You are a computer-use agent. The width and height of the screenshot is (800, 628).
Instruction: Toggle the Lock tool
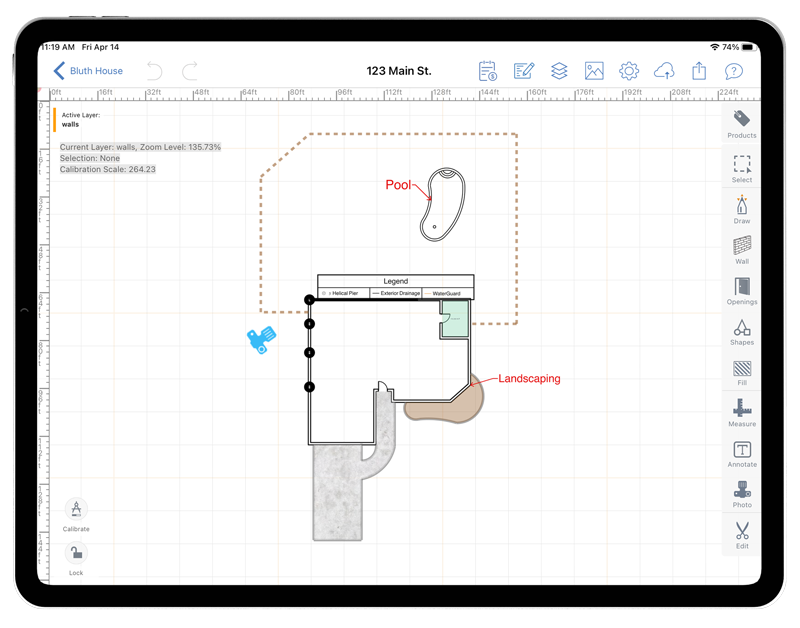point(76,553)
